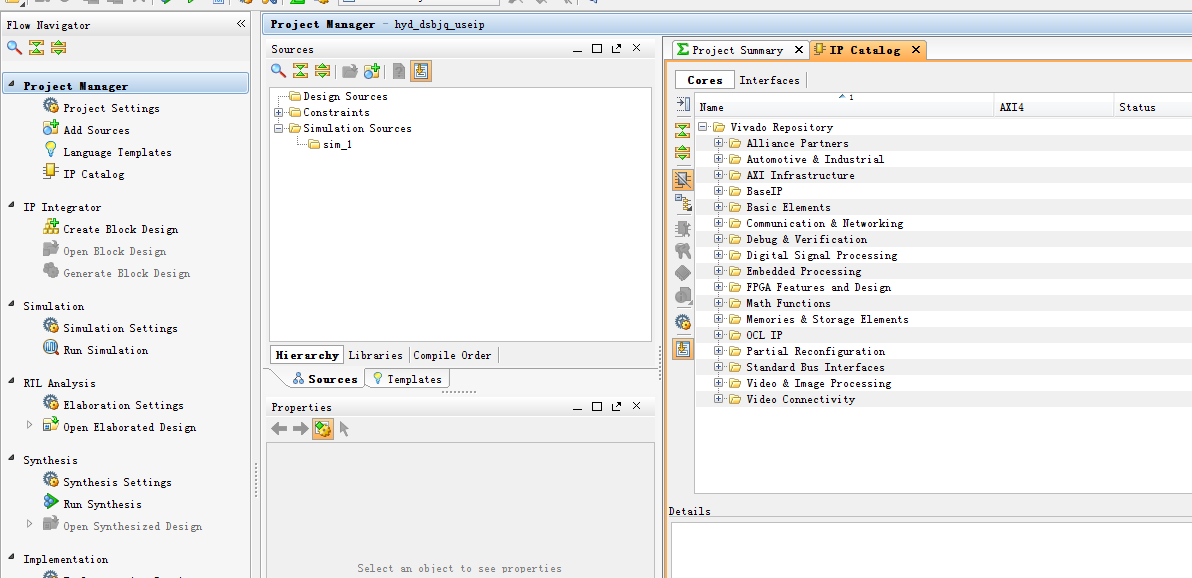Open Language Templates lightbulb icon

[x=51, y=151]
